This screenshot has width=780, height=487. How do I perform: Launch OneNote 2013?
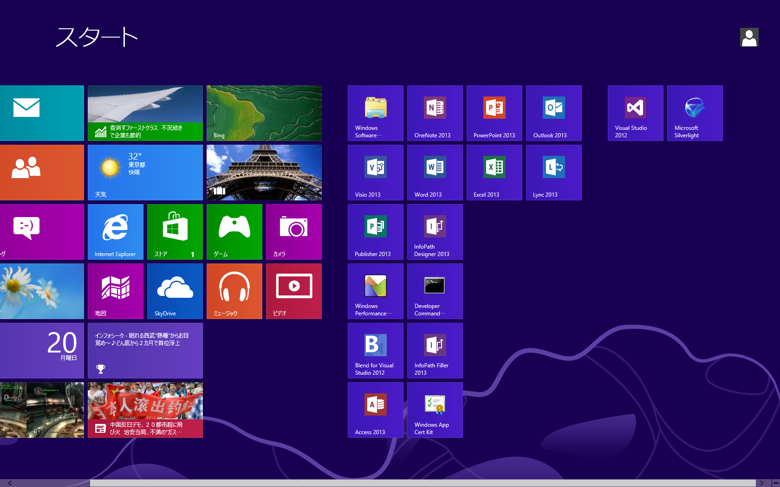tap(435, 113)
